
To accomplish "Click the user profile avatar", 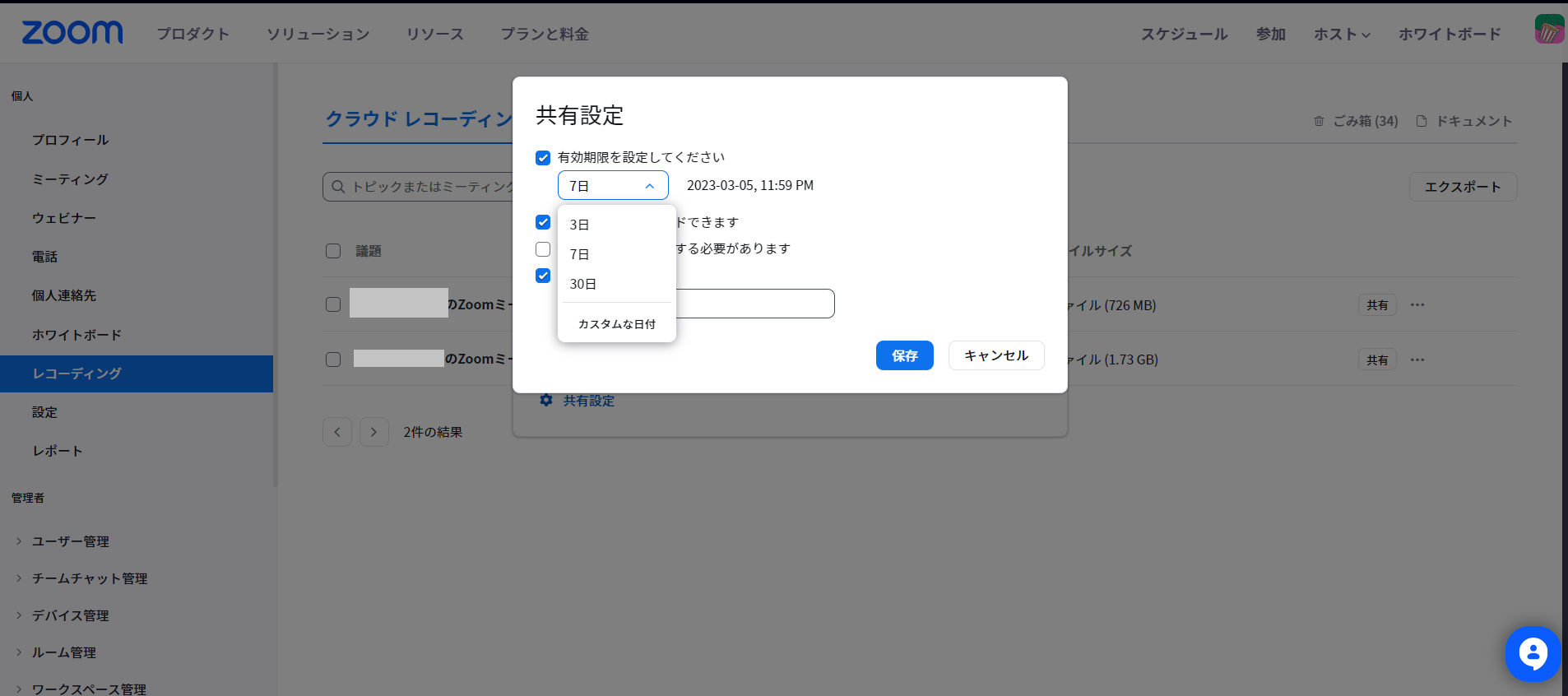I will coord(1549,30).
